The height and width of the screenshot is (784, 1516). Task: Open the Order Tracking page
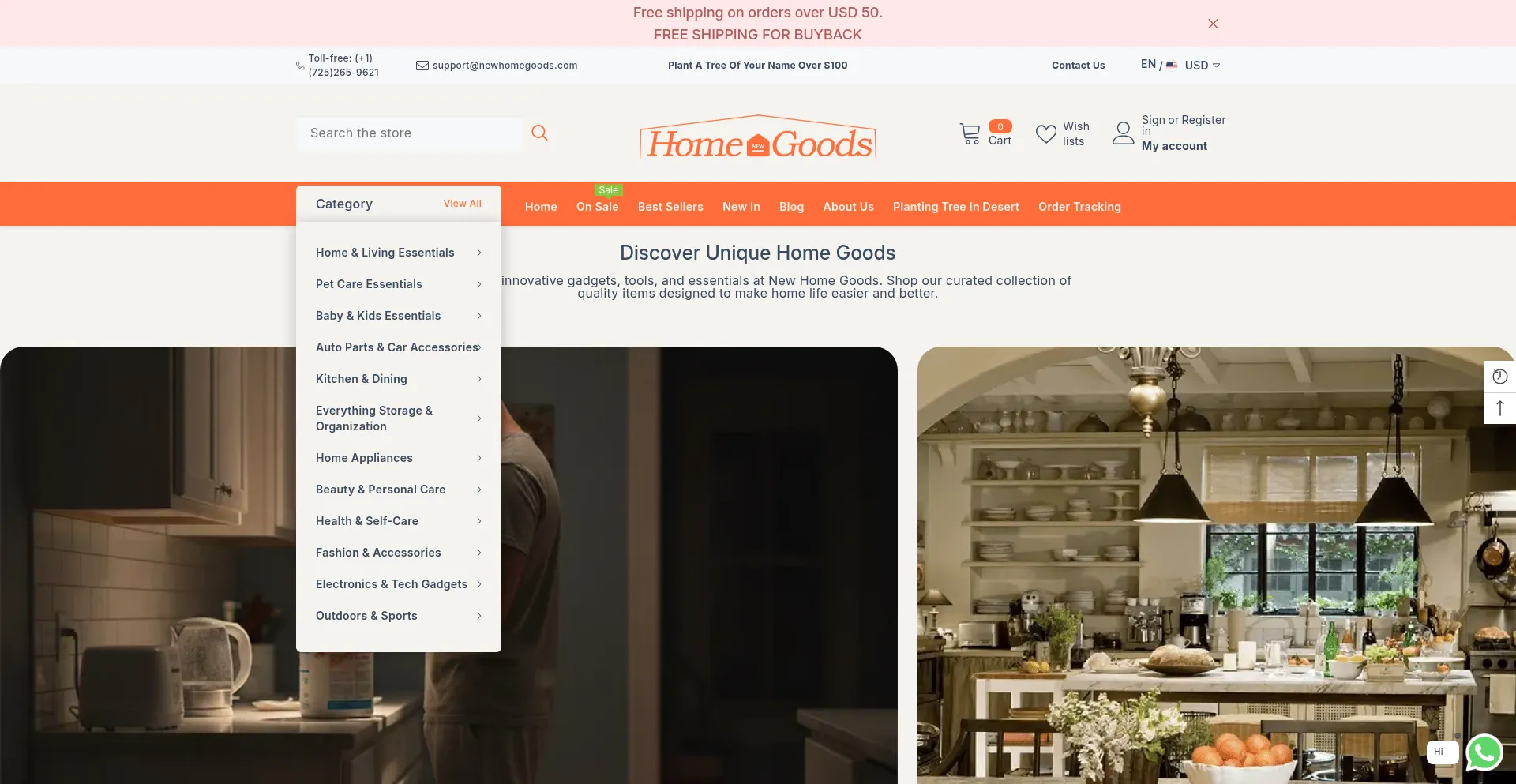1079,207
